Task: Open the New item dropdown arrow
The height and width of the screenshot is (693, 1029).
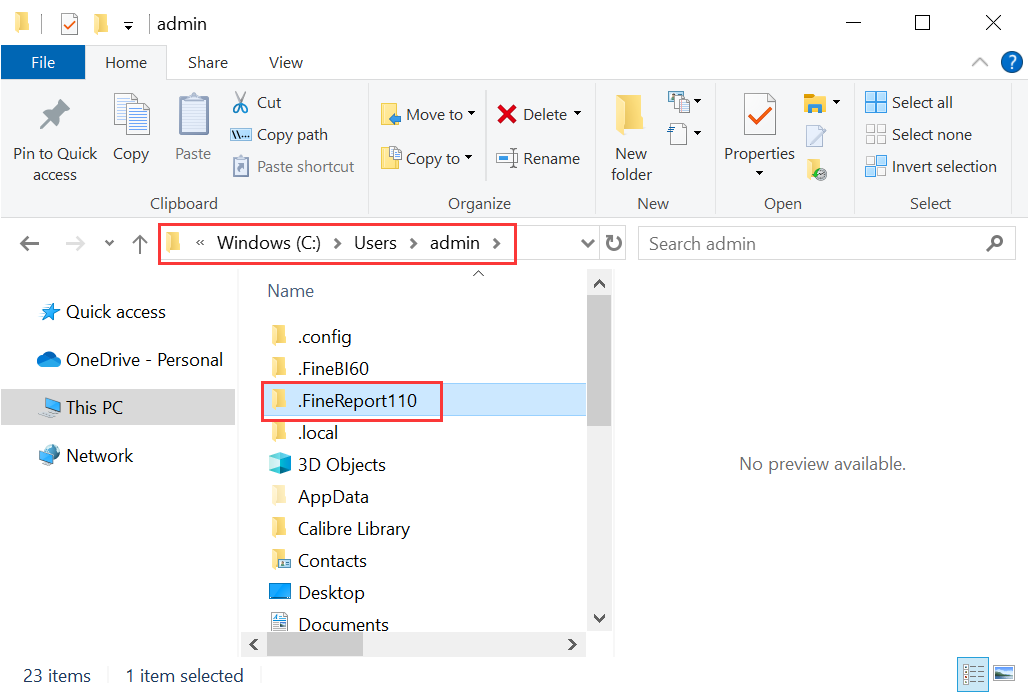Action: pyautogui.click(x=697, y=100)
